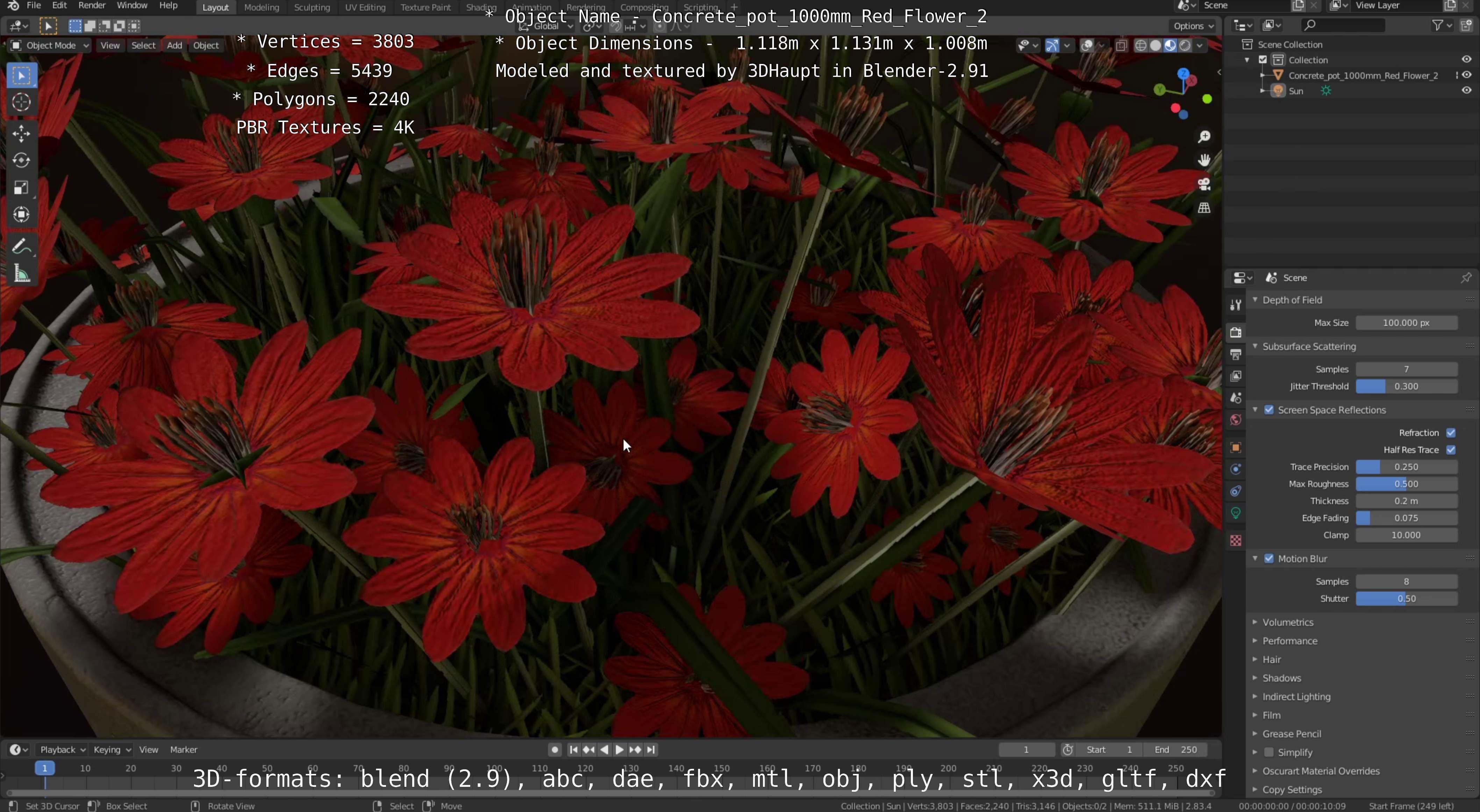1480x812 pixels.
Task: Click the current frame number field
Action: (1026, 750)
